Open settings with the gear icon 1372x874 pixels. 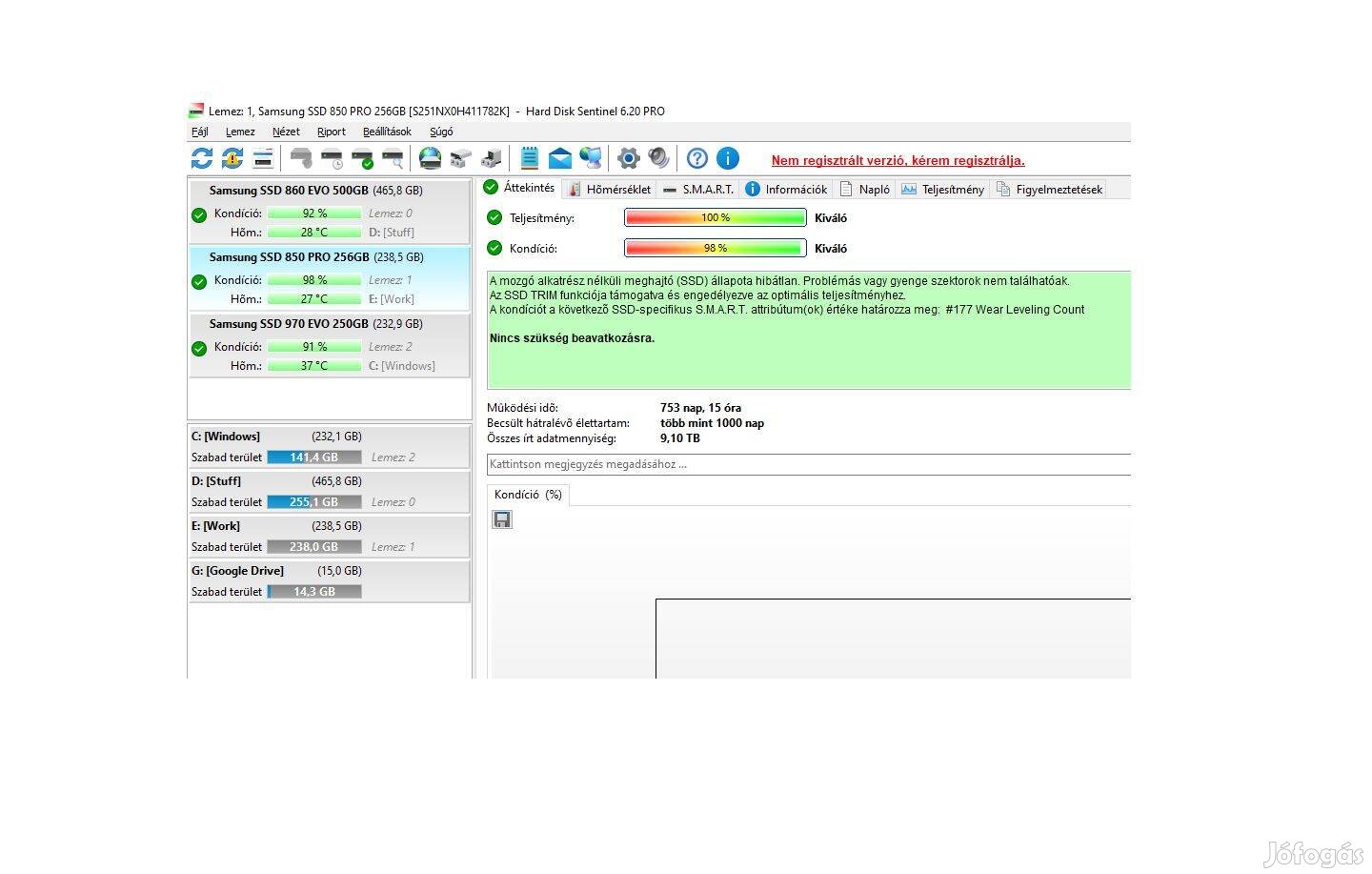point(629,158)
